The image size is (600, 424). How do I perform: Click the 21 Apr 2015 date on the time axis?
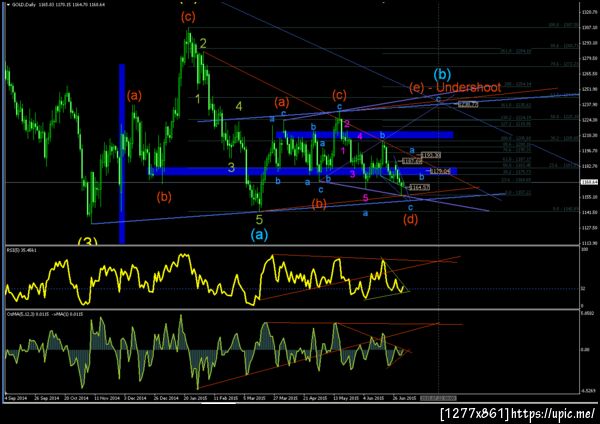coord(316,398)
